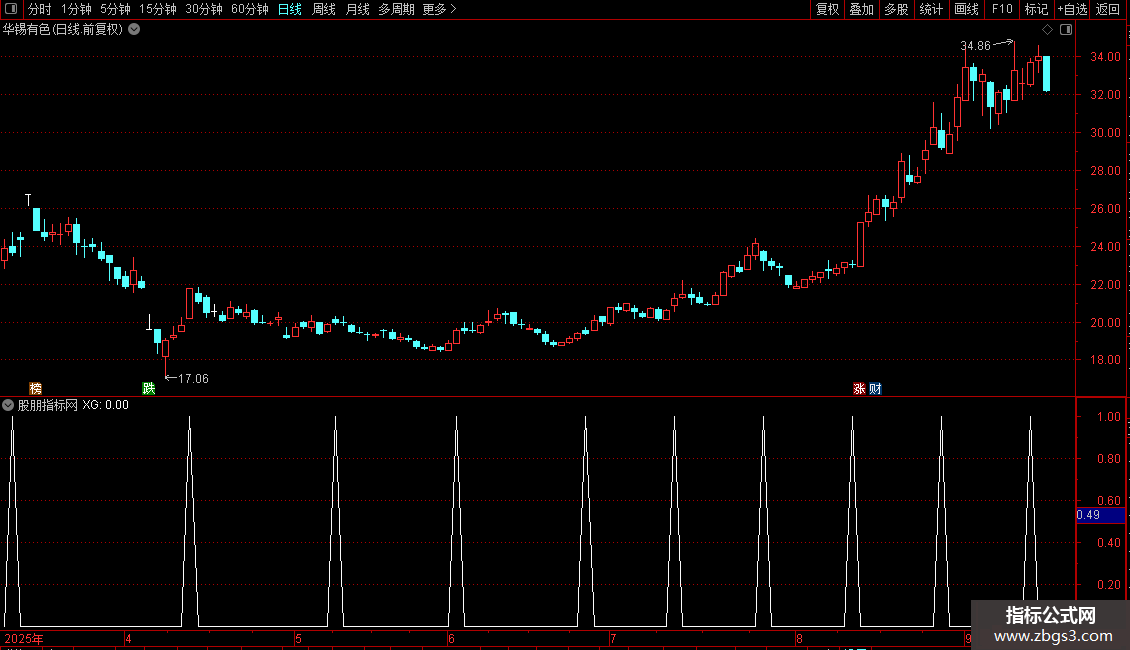Image resolution: width=1130 pixels, height=650 pixels.
Task: Click the 榜 marker on the chart
Action: [x=35, y=388]
